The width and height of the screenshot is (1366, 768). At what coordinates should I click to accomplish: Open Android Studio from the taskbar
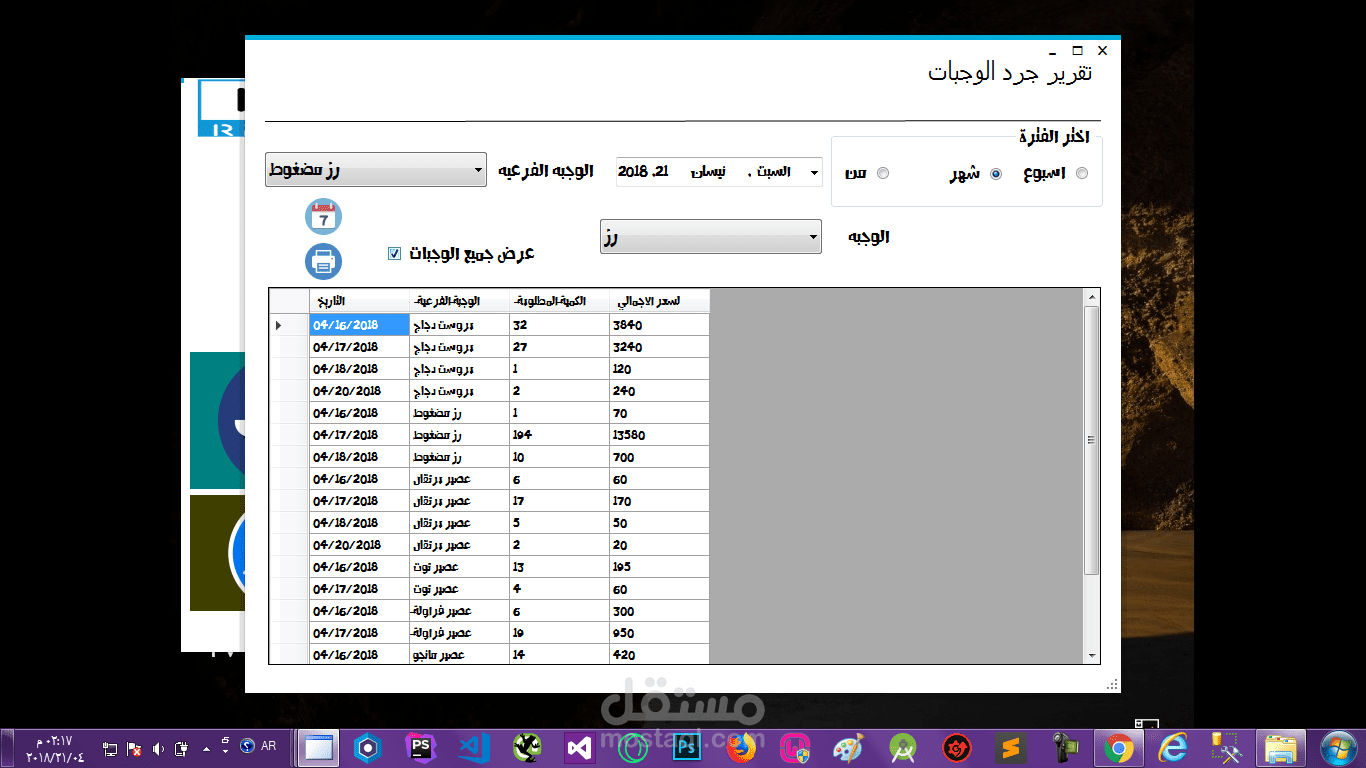(903, 748)
